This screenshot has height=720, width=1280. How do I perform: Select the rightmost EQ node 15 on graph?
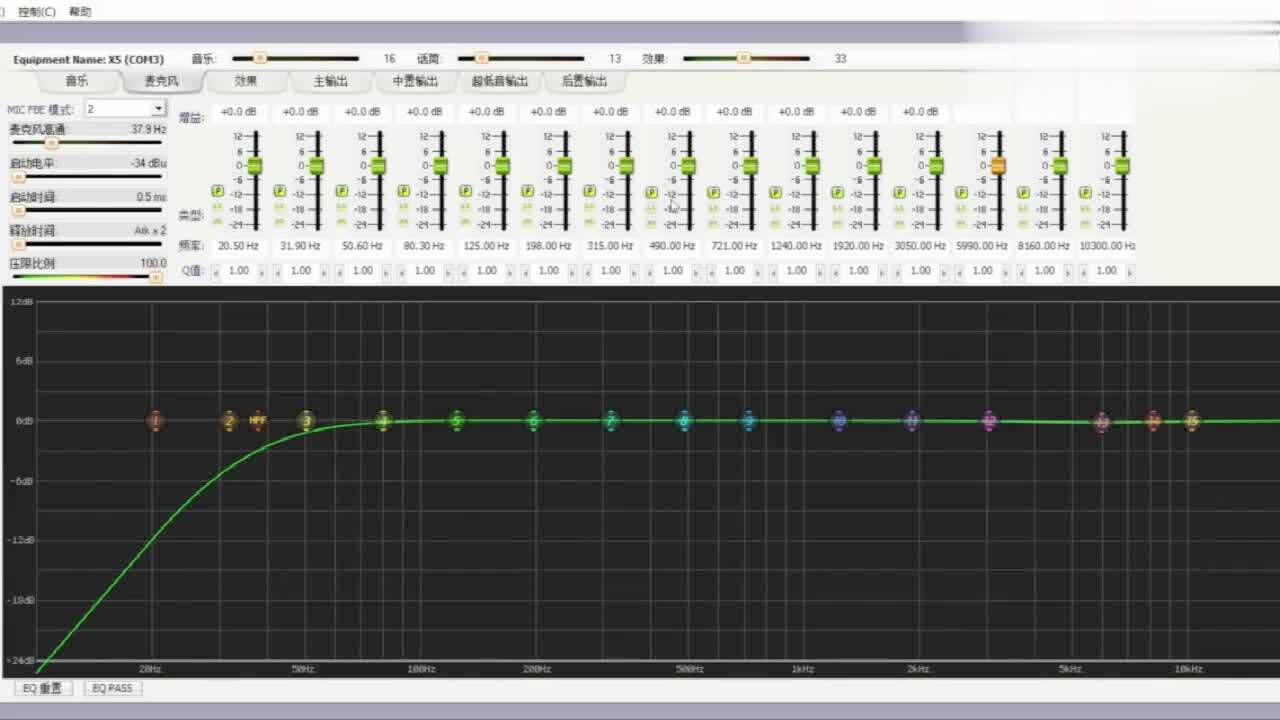tap(1191, 421)
